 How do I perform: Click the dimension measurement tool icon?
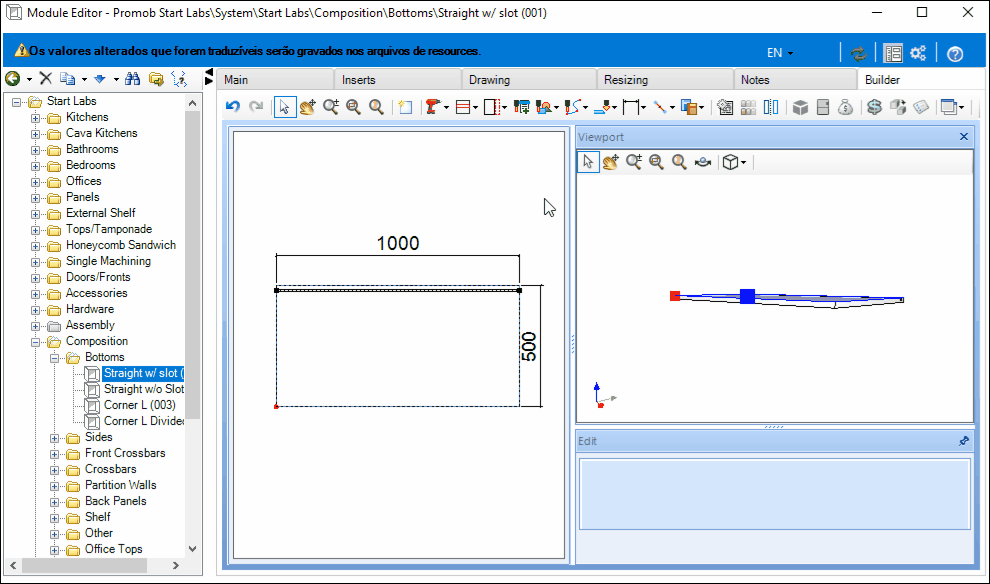(x=631, y=107)
